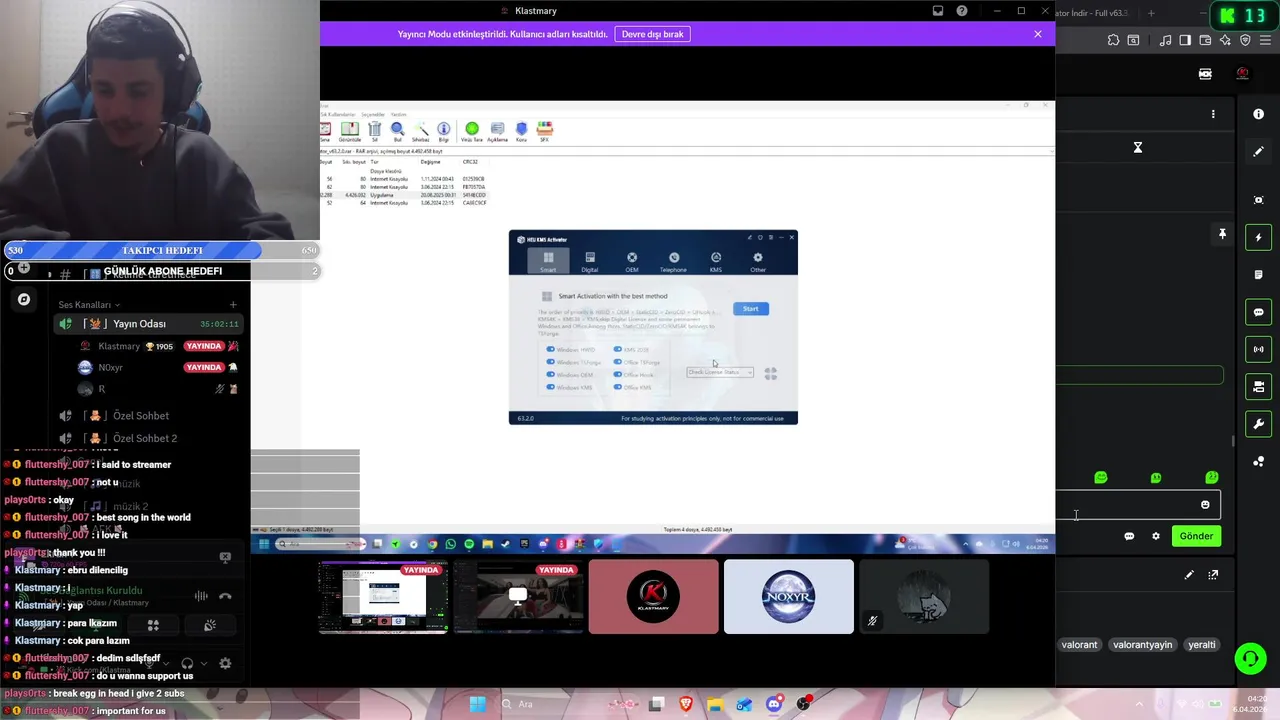Click the green headset support button
The width and height of the screenshot is (1280, 720).
tap(1250, 658)
